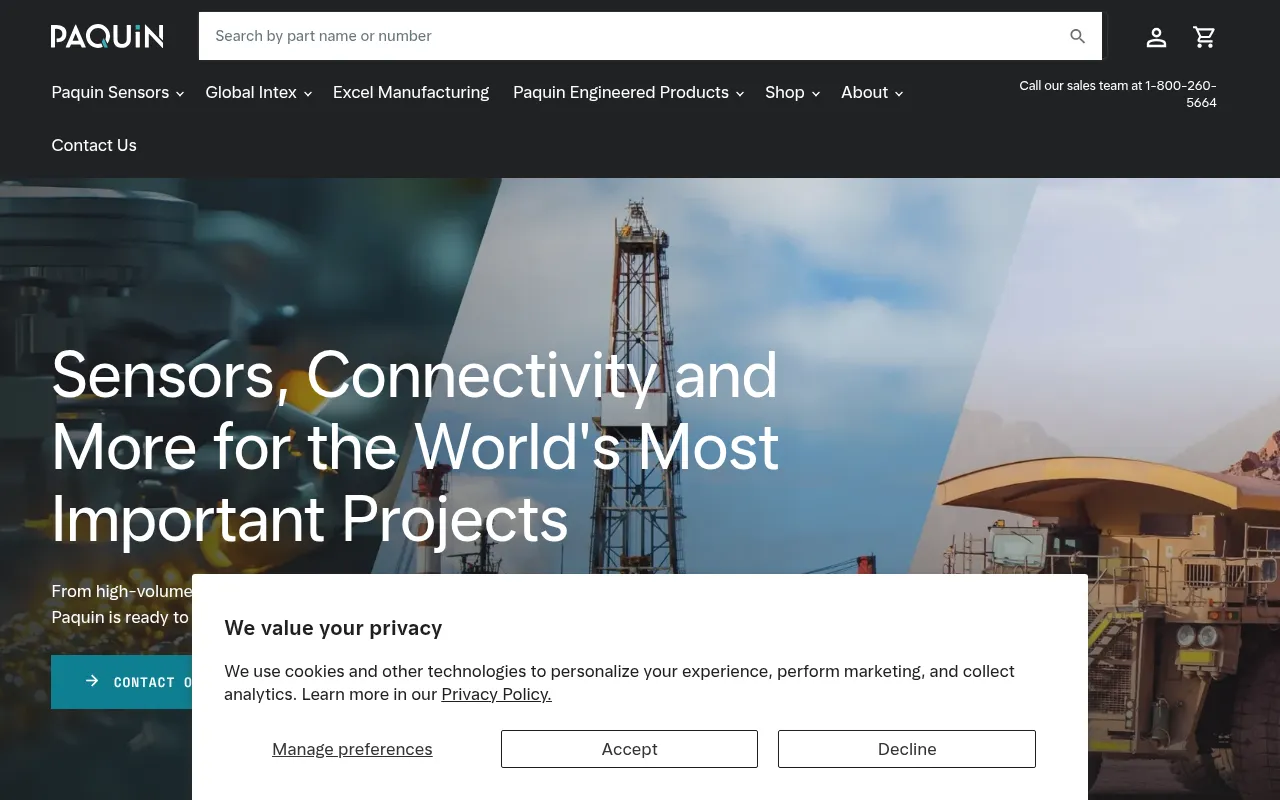Open the Contact Us page

point(94,145)
